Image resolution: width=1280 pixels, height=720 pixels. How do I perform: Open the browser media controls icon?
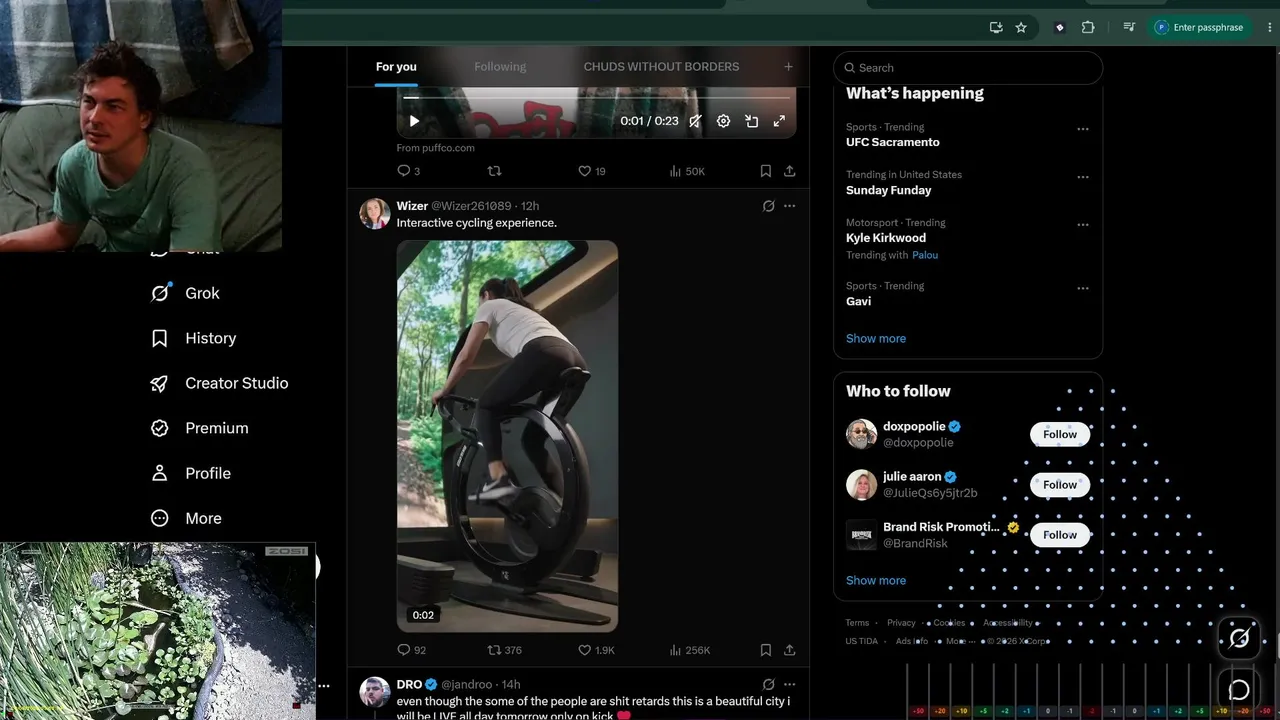1129,28
